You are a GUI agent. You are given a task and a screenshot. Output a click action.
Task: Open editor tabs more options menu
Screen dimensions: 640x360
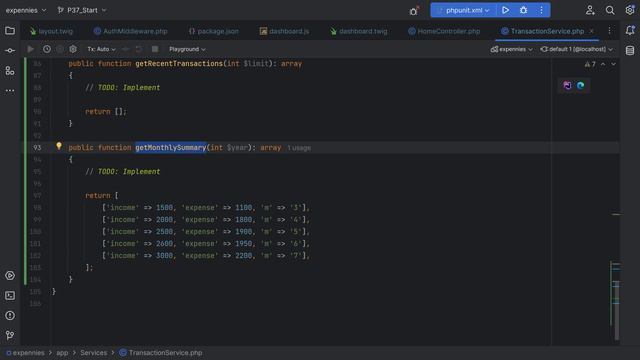point(609,31)
